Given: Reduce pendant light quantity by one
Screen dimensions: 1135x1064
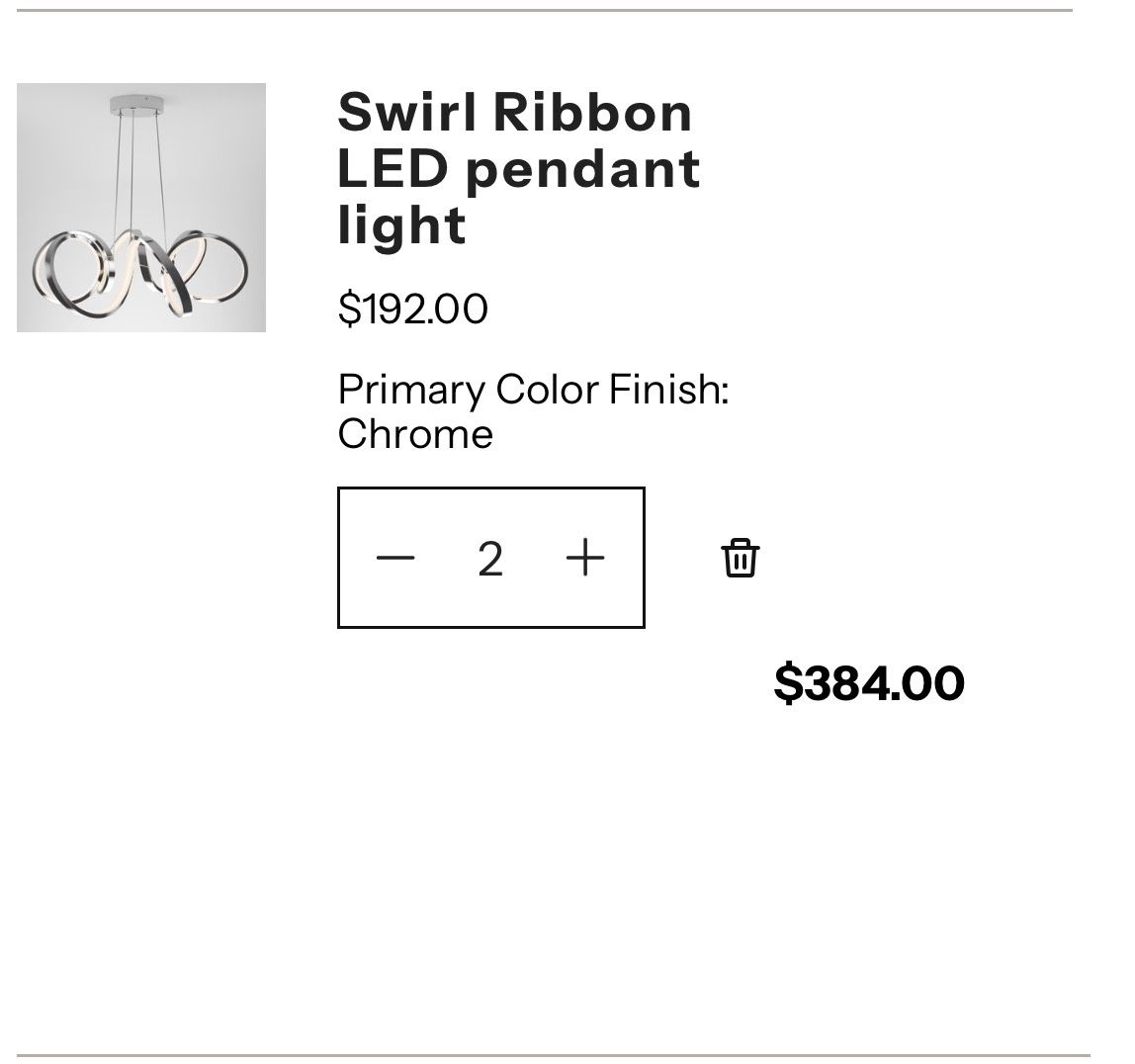Looking at the screenshot, I should (x=395, y=558).
